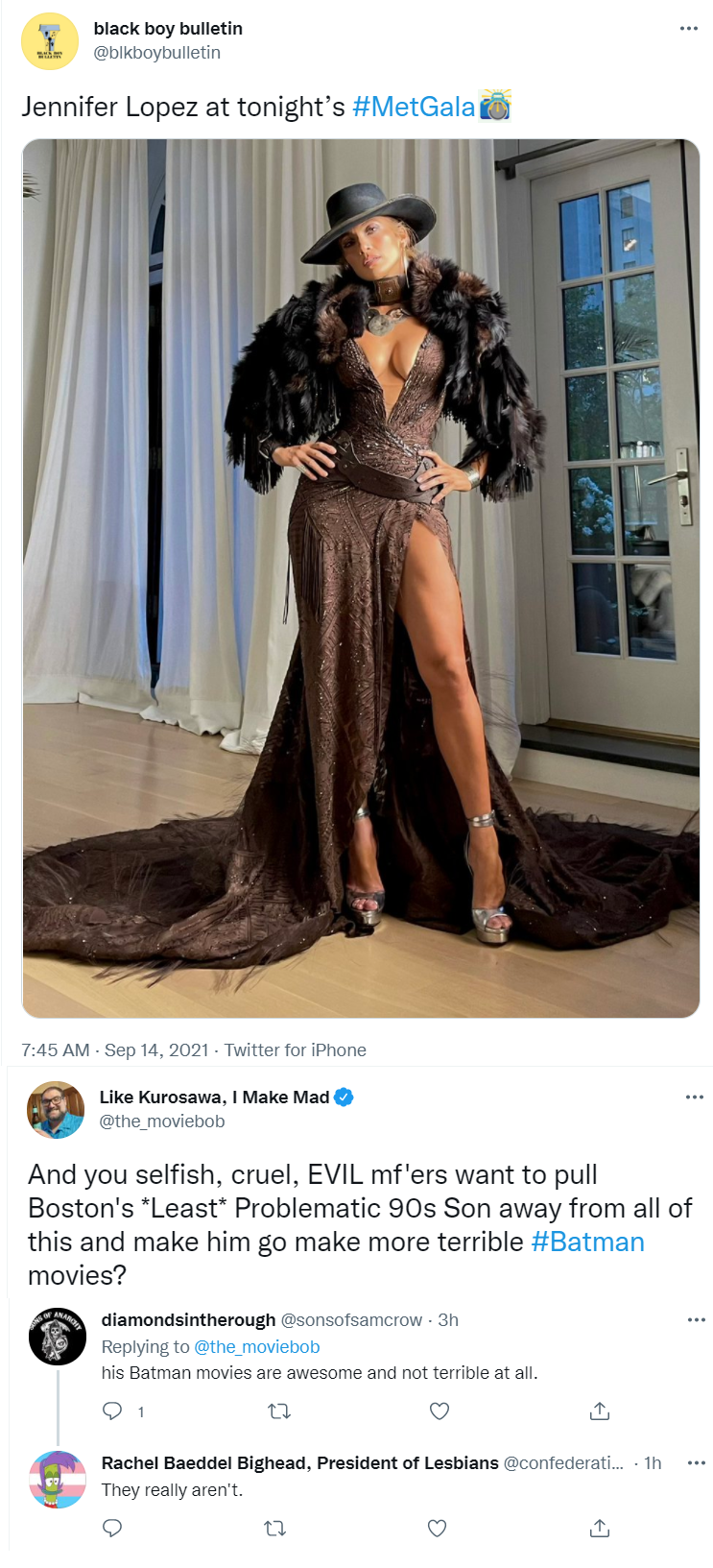Image resolution: width=713 pixels, height=1568 pixels.
Task: View the Jennifer Lopez Met Gala photo
Action: 361,578
